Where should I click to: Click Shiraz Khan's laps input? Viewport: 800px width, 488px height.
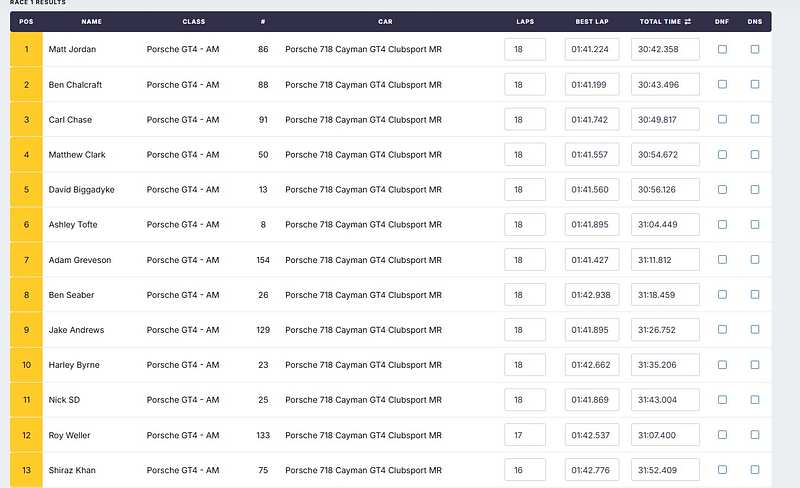525,470
